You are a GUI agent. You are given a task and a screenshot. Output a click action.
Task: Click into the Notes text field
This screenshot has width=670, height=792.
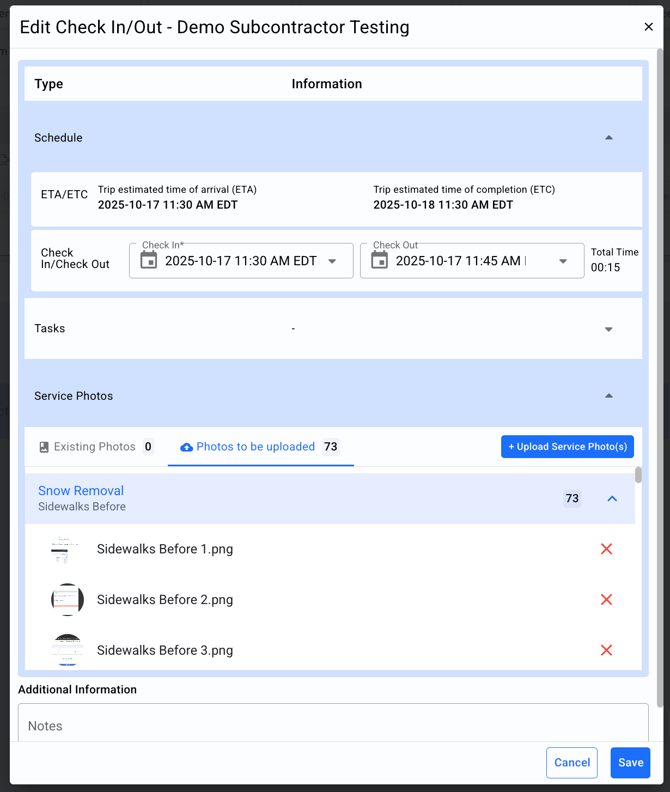pos(333,725)
